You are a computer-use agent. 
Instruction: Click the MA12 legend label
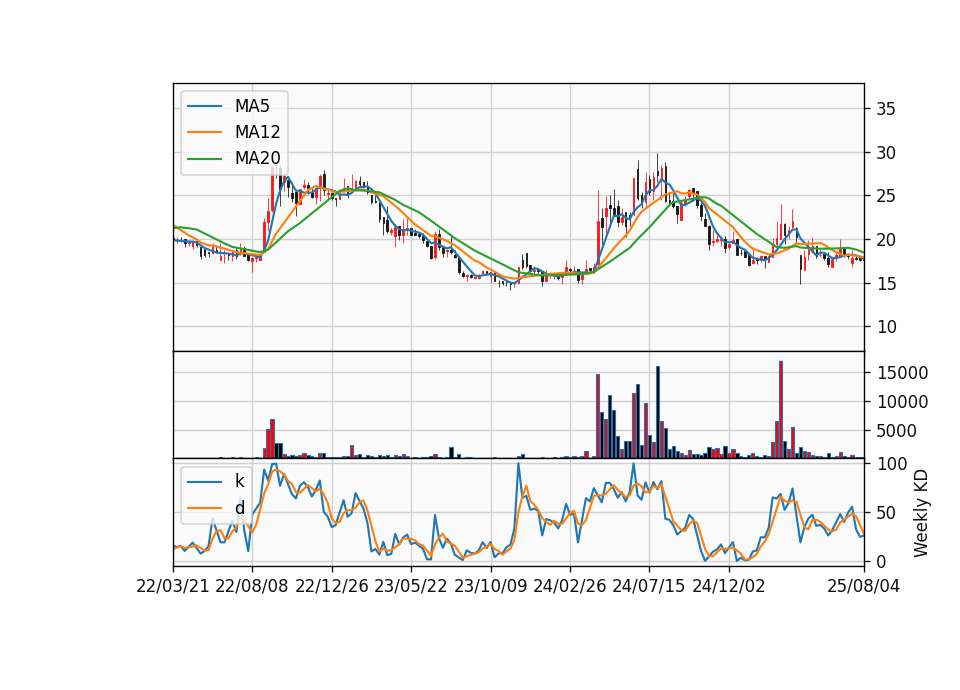point(257,132)
